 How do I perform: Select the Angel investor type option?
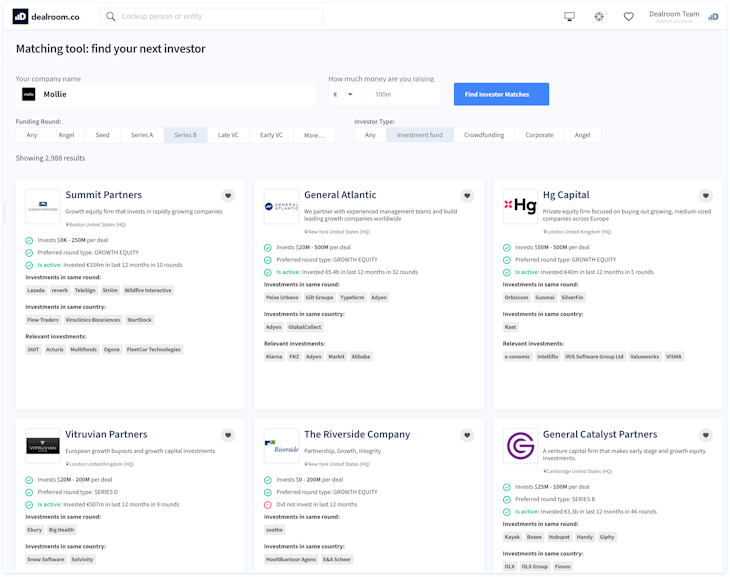[582, 135]
